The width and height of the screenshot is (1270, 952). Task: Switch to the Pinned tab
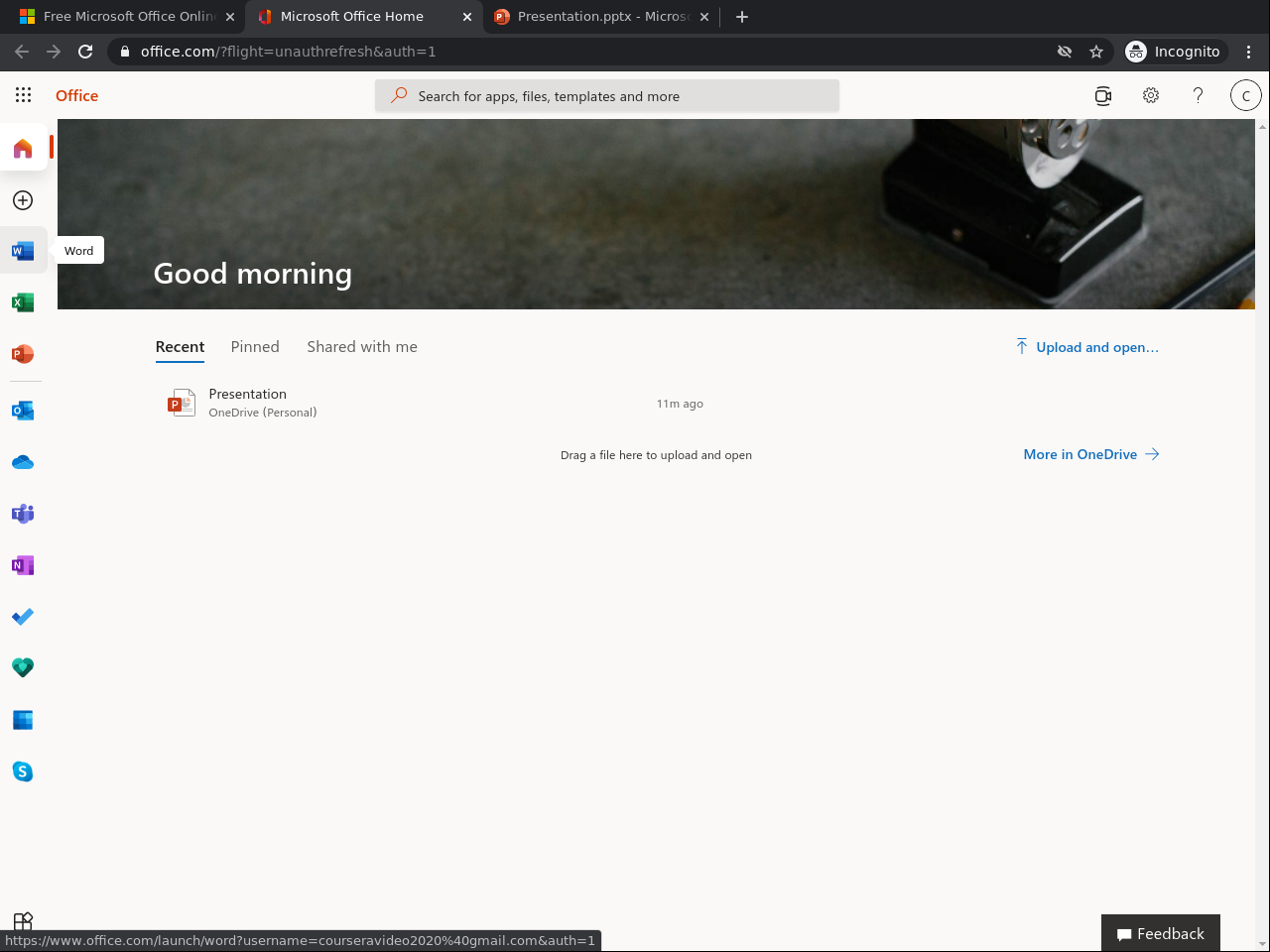coord(255,347)
